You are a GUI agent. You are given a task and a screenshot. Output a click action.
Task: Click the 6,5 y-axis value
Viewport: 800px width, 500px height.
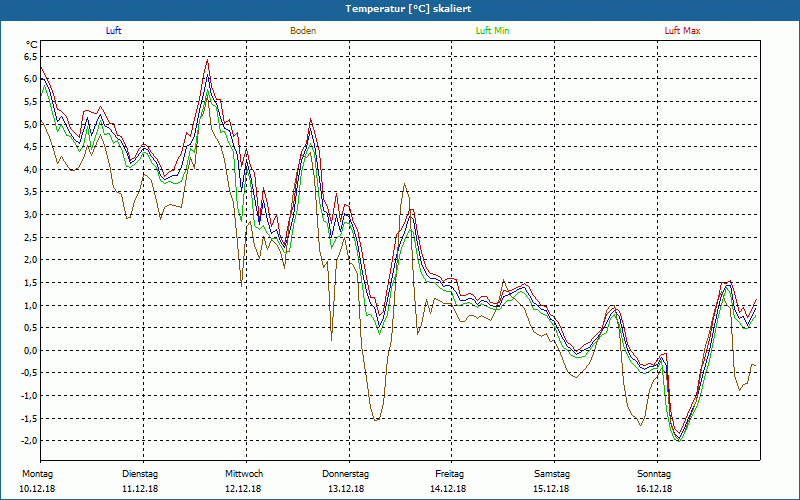pyautogui.click(x=31, y=56)
